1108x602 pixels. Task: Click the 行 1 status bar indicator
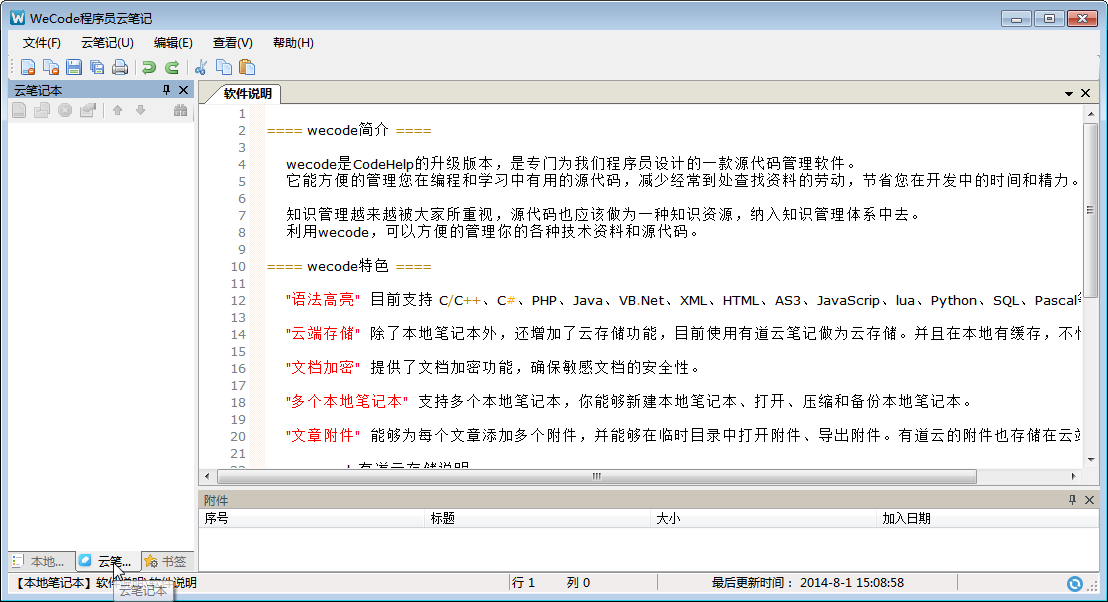(x=524, y=583)
